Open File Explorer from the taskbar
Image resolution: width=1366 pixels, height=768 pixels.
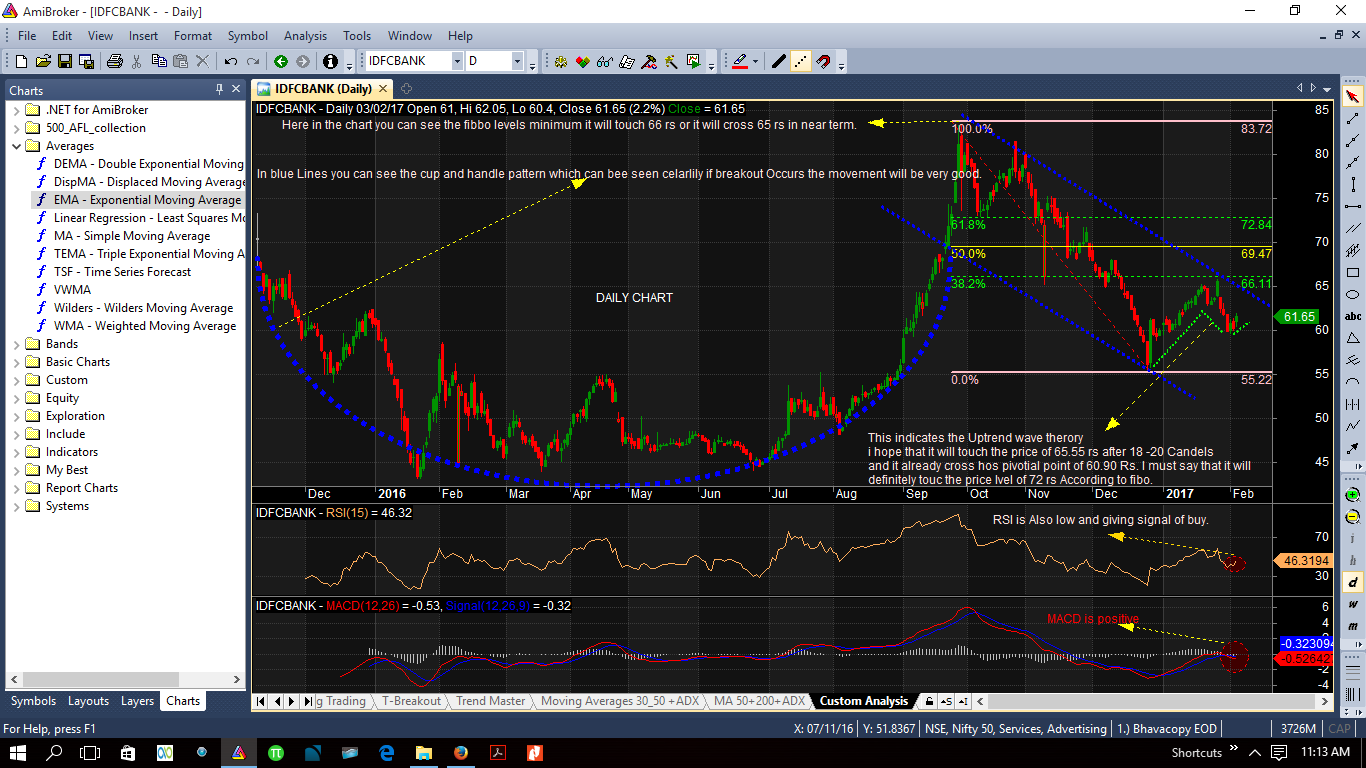click(x=423, y=752)
